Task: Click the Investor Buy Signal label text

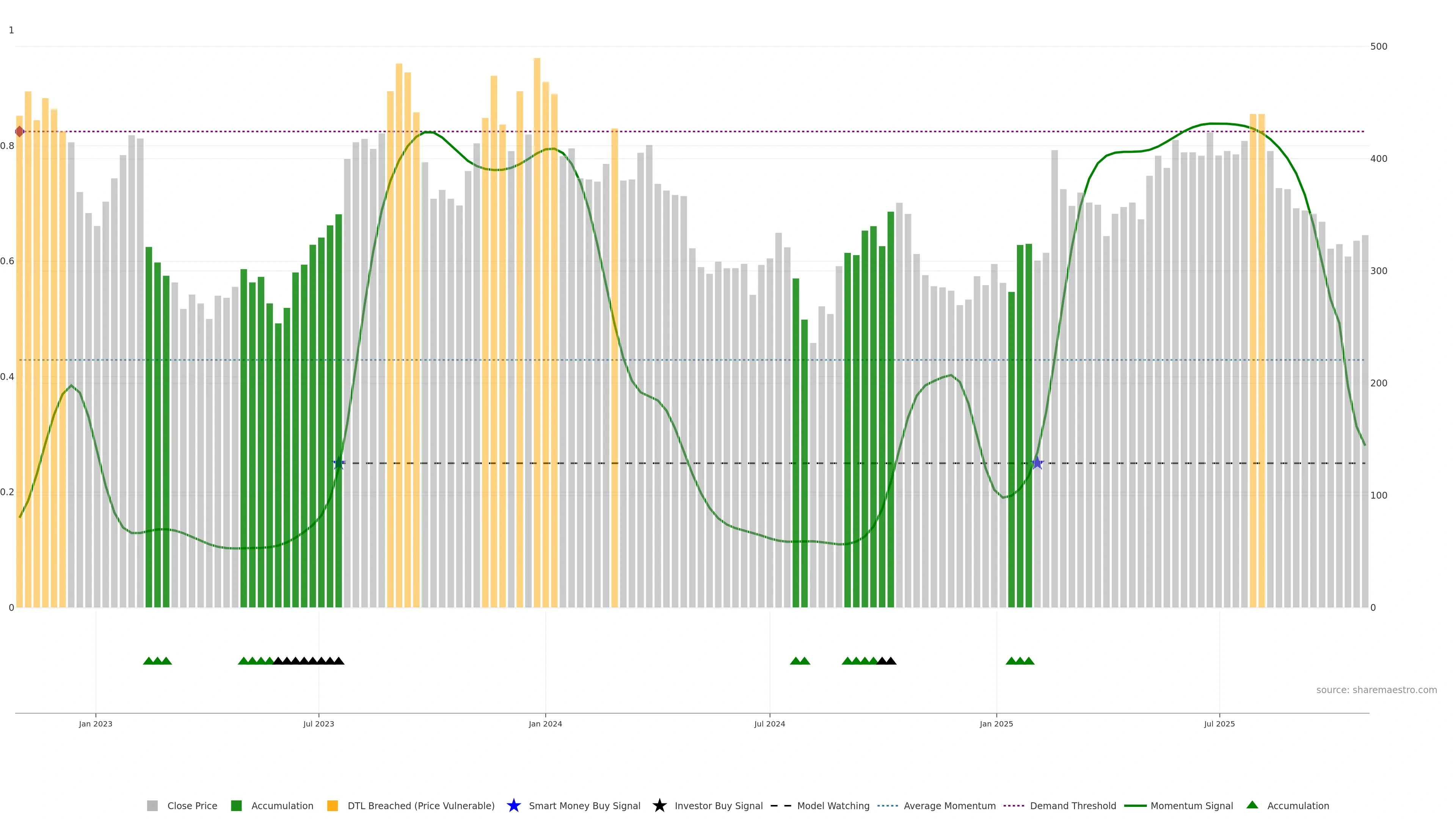Action: tap(719, 806)
